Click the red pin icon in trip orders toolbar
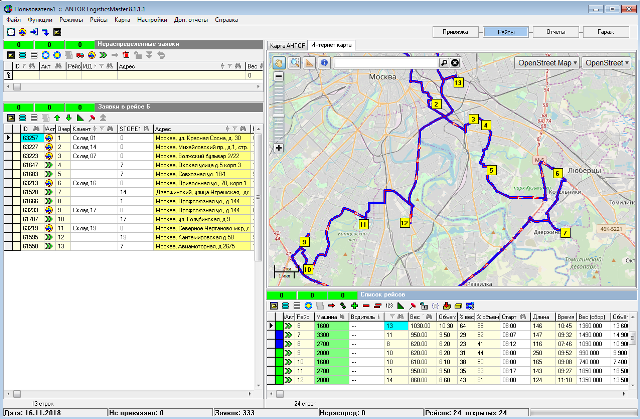 click(92, 118)
